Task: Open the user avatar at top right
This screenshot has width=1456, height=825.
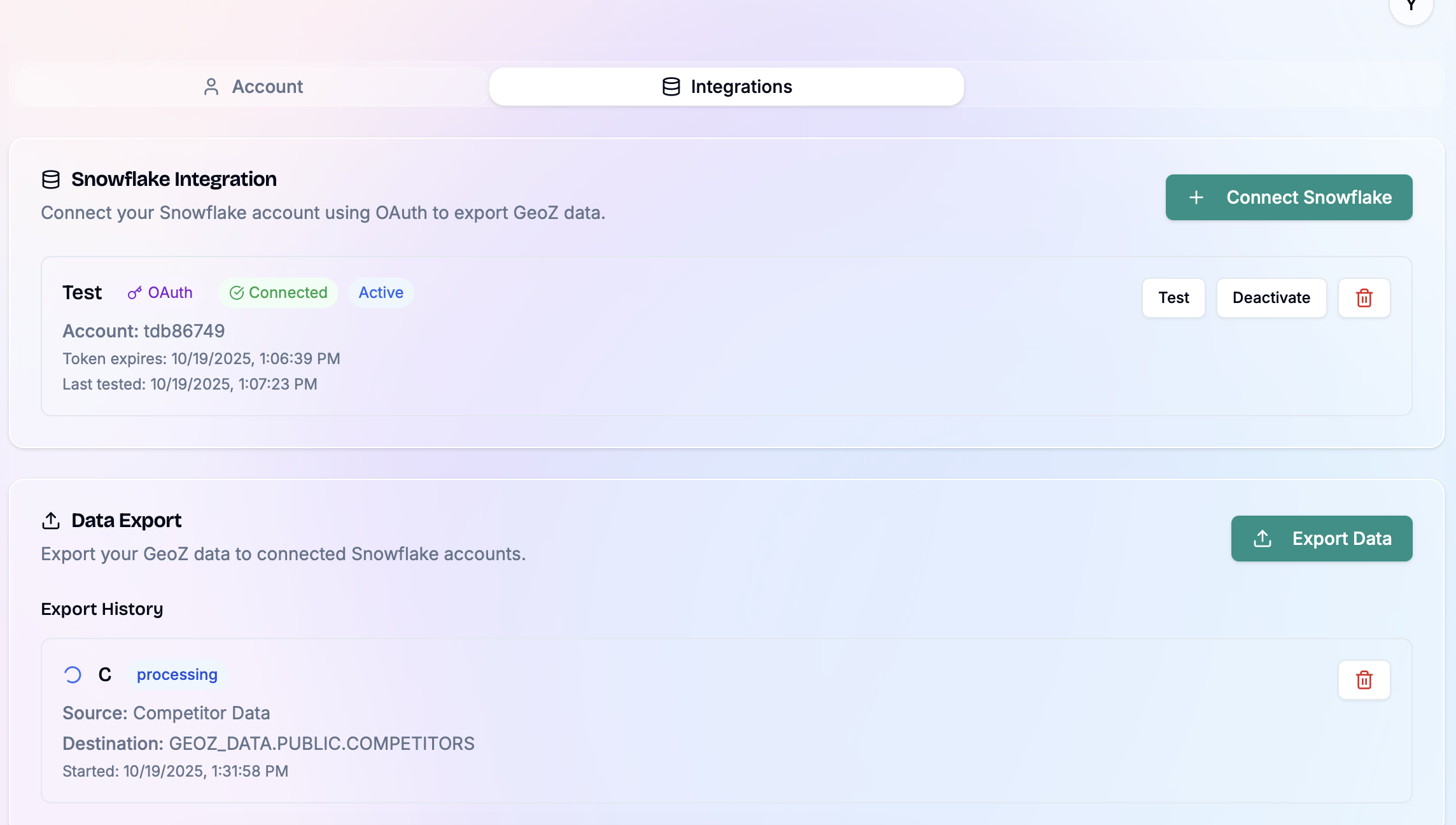Action: click(x=1411, y=6)
